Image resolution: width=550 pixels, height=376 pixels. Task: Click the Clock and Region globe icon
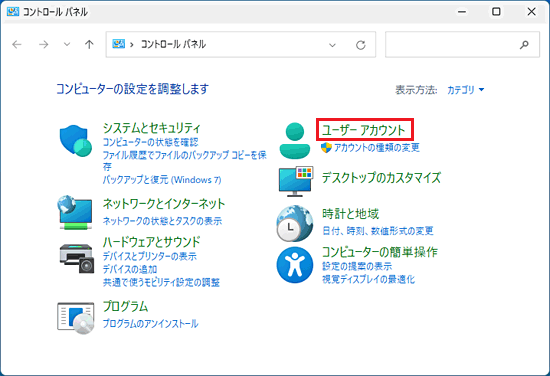pyautogui.click(x=295, y=223)
